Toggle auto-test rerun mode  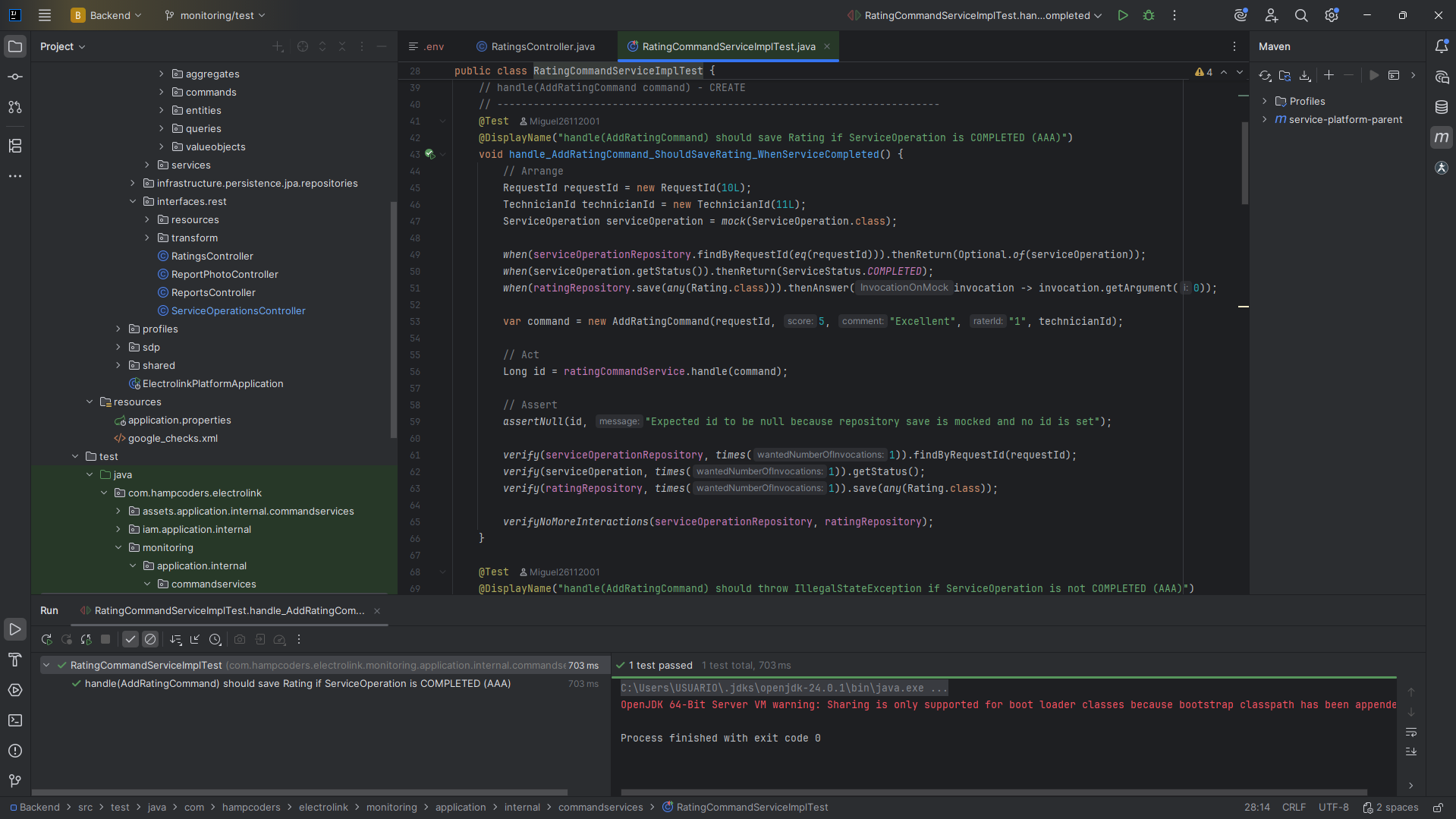86,640
